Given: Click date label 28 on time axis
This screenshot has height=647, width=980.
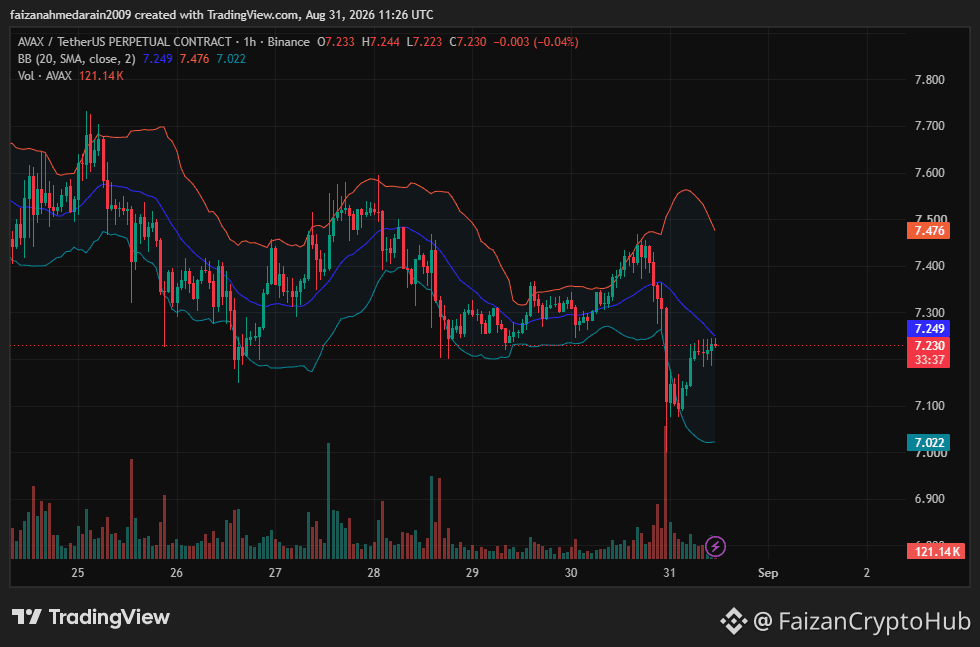Looking at the screenshot, I should (374, 573).
